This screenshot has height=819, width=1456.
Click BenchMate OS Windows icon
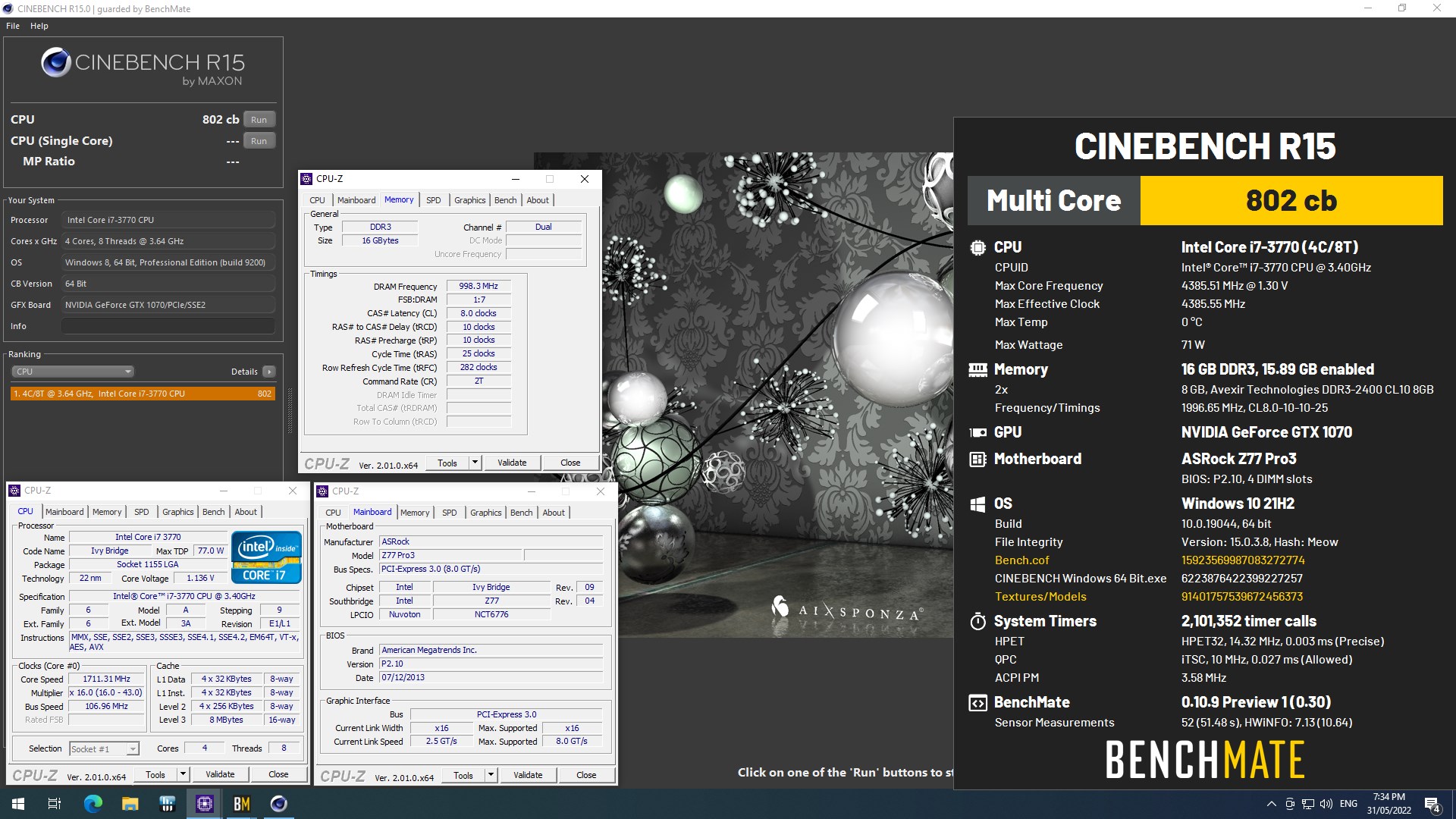click(x=977, y=504)
